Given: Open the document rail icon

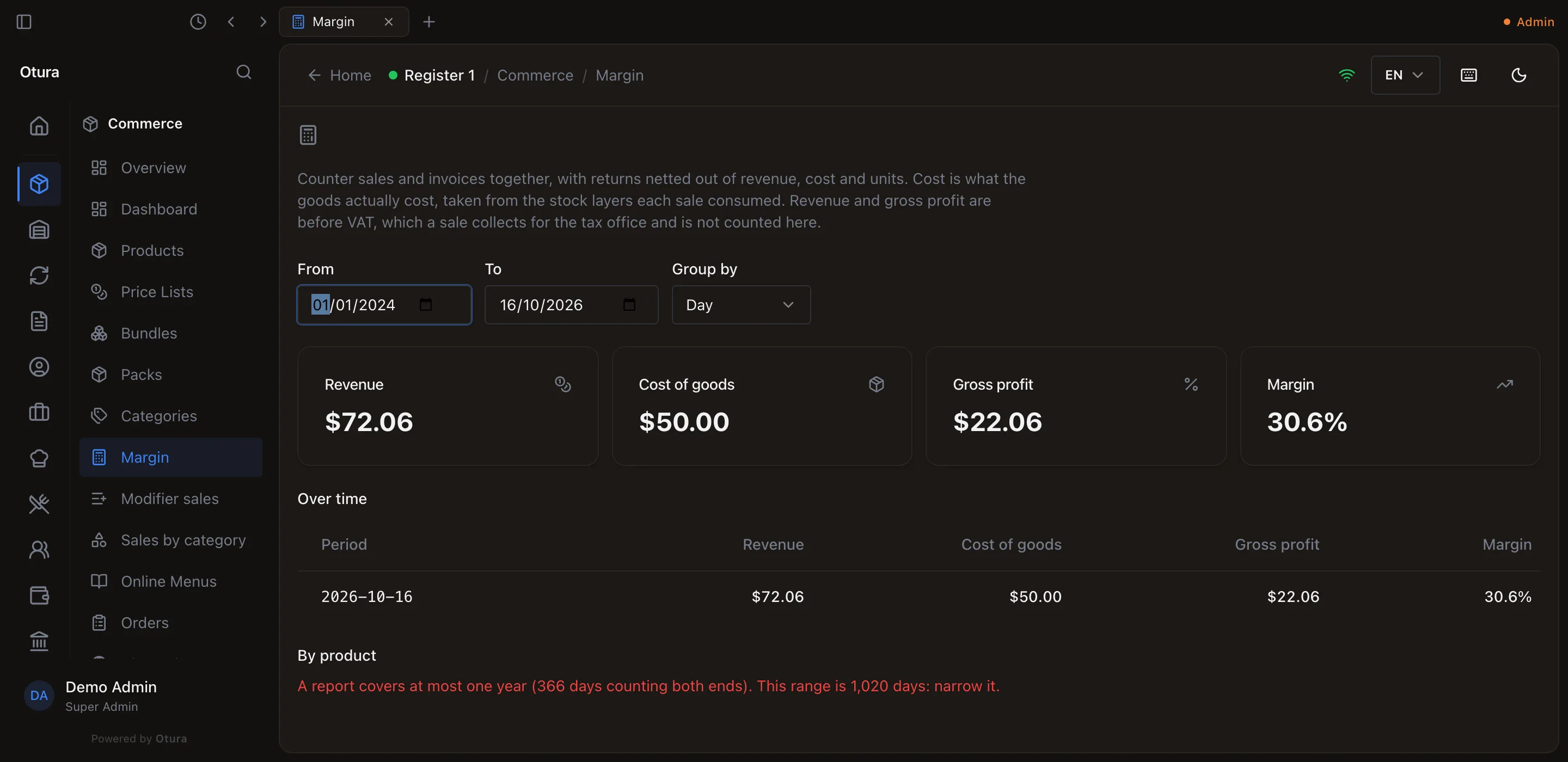Looking at the screenshot, I should [x=39, y=321].
